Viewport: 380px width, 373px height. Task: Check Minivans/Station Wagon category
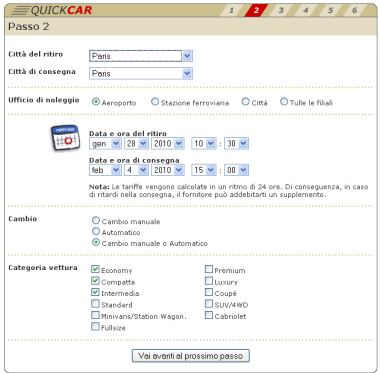click(x=95, y=315)
